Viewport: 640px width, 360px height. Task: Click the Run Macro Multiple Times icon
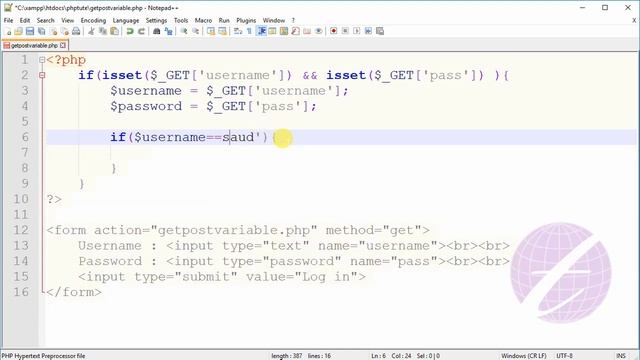tap(368, 31)
